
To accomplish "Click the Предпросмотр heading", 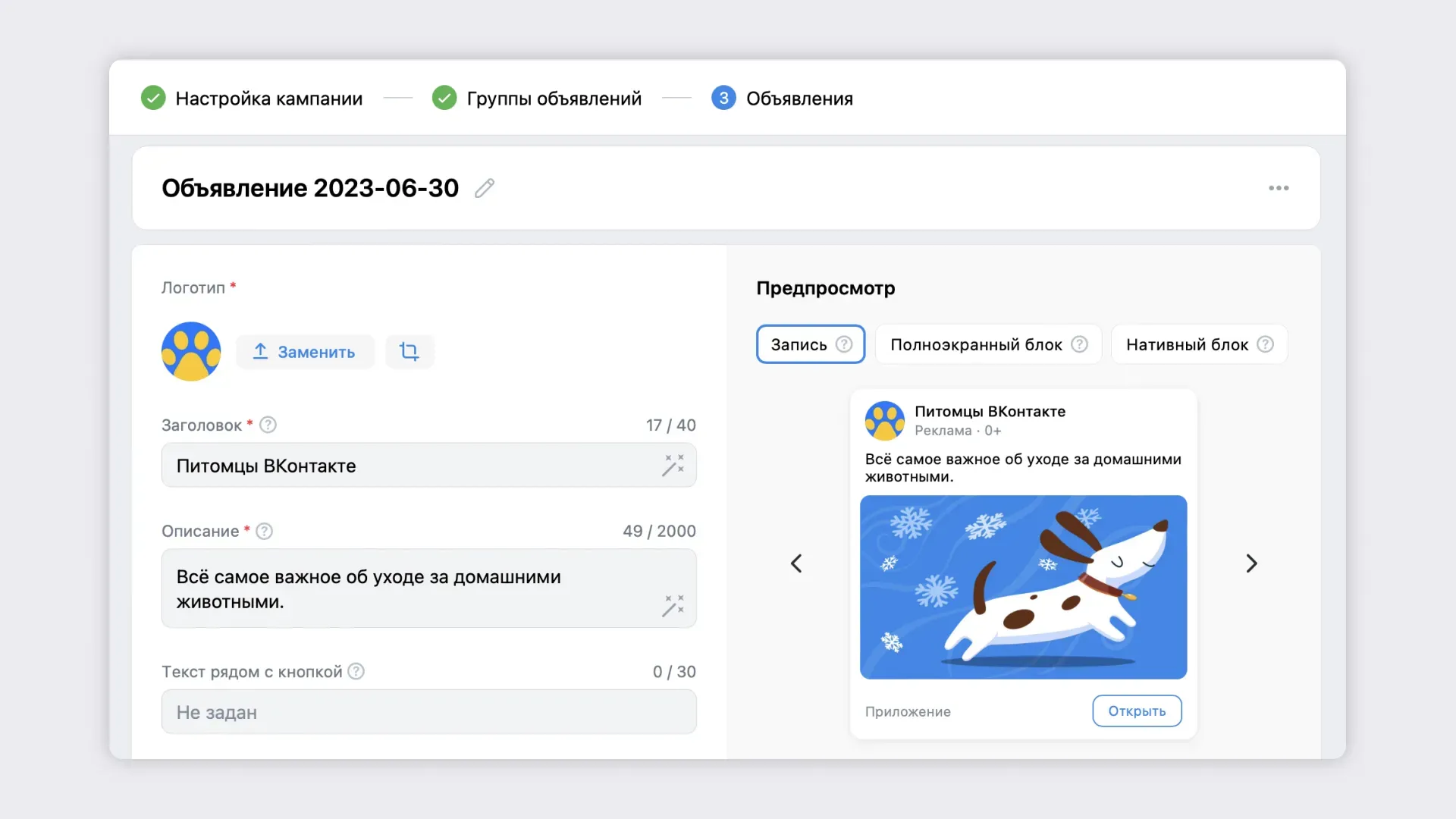I will pyautogui.click(x=826, y=288).
